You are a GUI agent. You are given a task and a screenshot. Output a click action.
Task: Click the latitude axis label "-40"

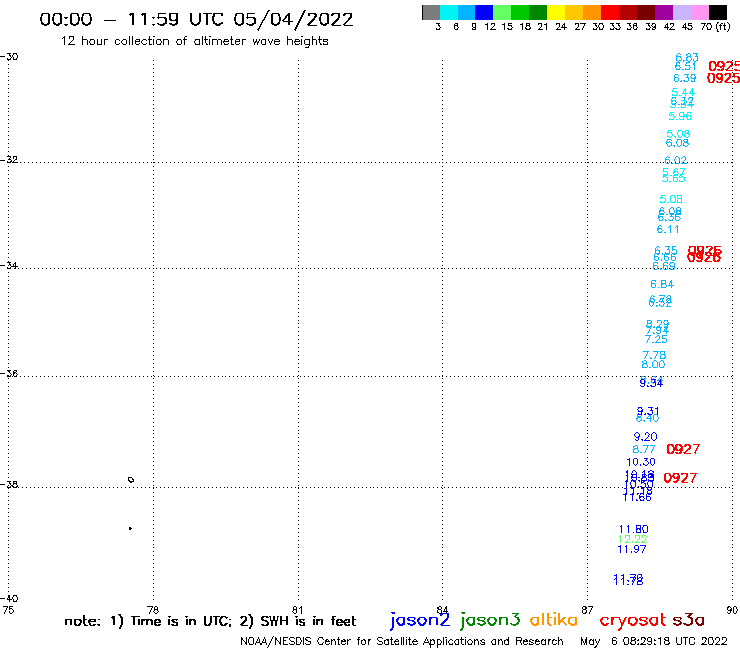(x=9, y=599)
